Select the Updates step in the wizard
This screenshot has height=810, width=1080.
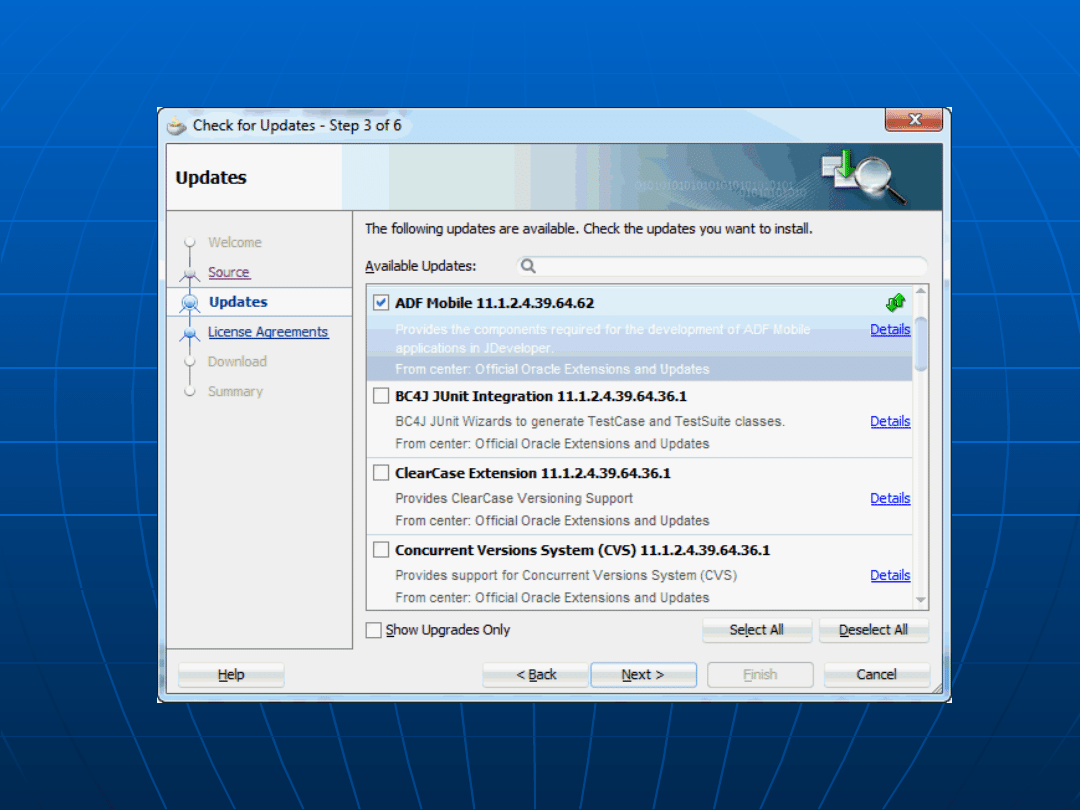tap(238, 302)
